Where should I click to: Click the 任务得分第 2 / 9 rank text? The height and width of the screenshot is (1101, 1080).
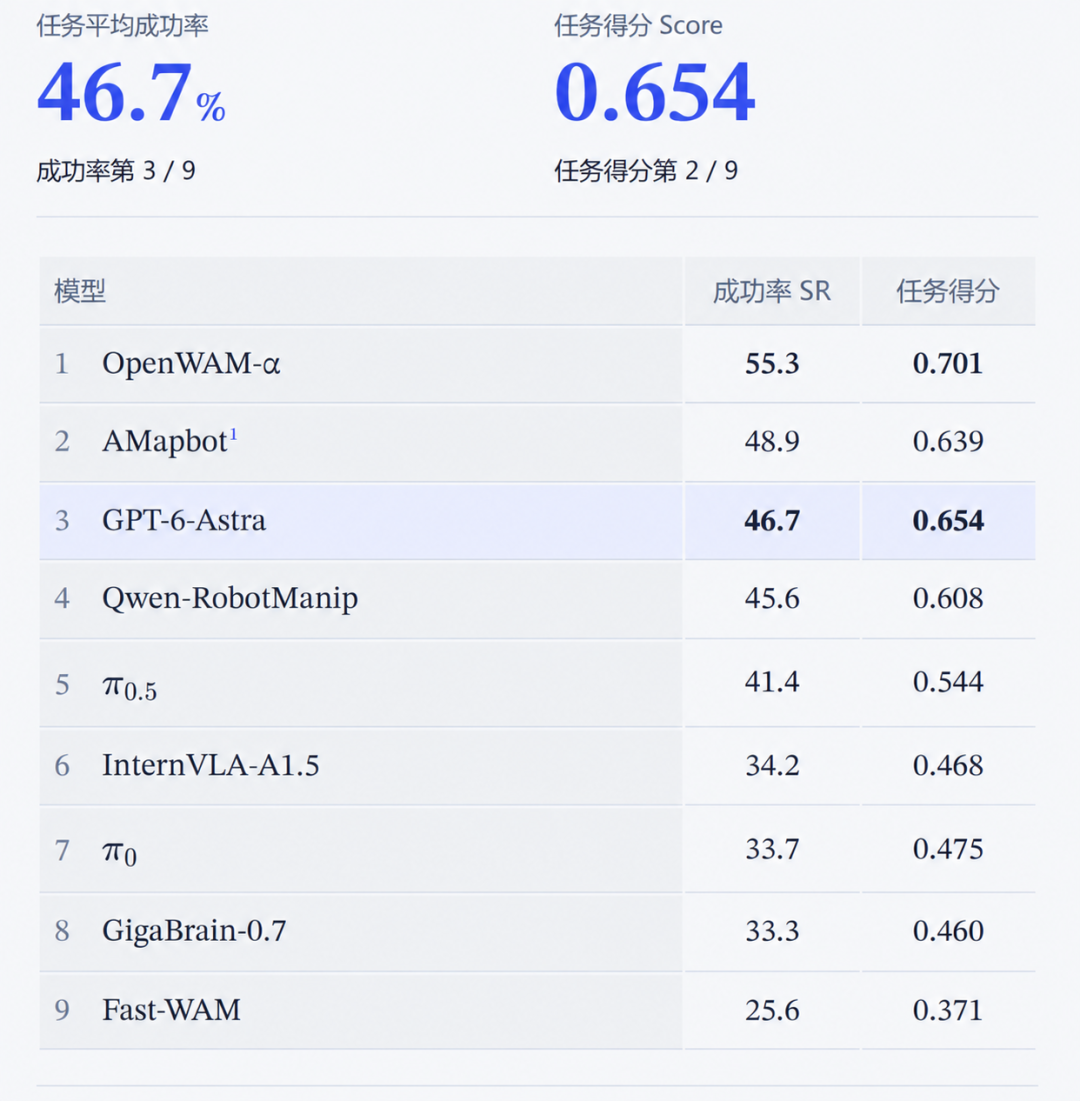tap(646, 171)
